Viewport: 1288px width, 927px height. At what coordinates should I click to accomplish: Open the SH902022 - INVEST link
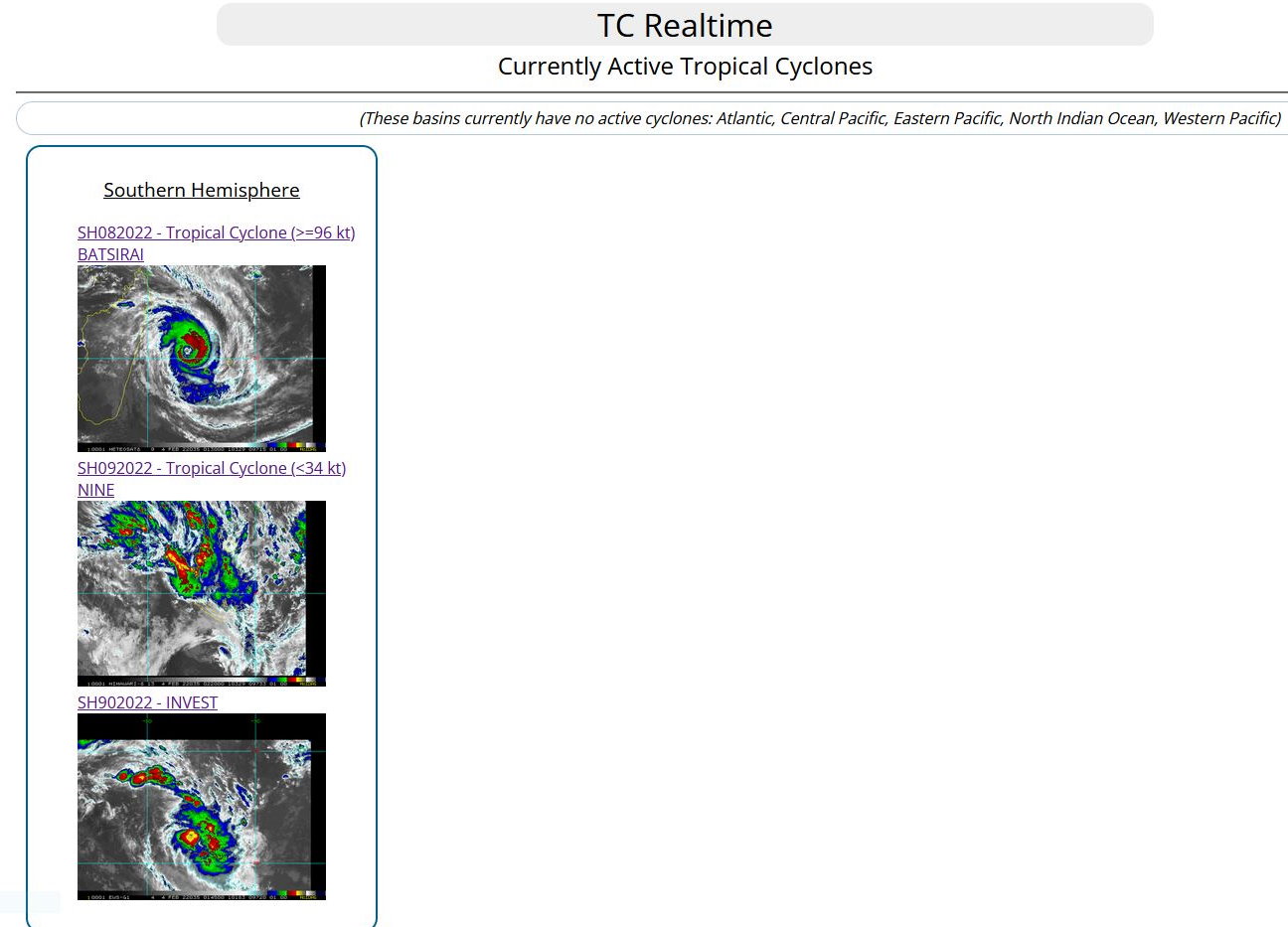click(x=147, y=702)
